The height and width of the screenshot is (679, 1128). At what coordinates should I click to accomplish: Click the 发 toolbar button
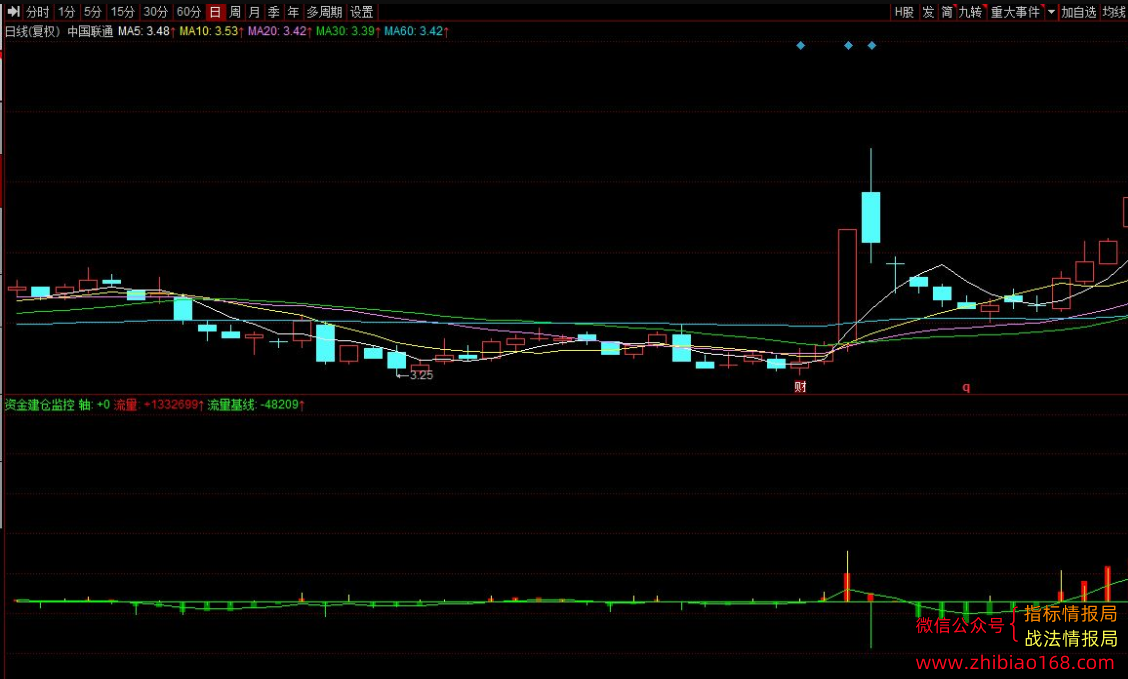(928, 12)
